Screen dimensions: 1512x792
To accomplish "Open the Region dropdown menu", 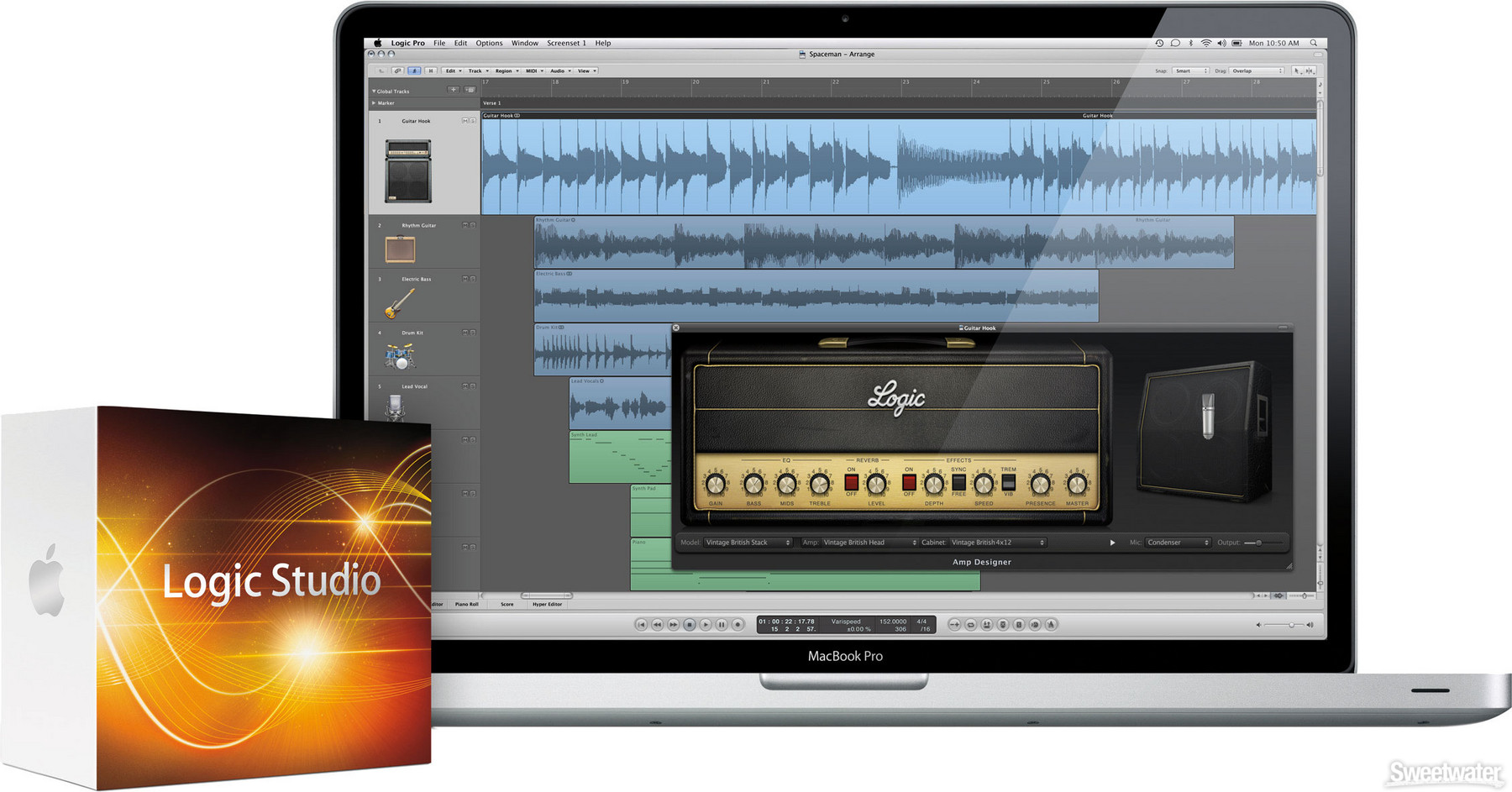I will [507, 71].
